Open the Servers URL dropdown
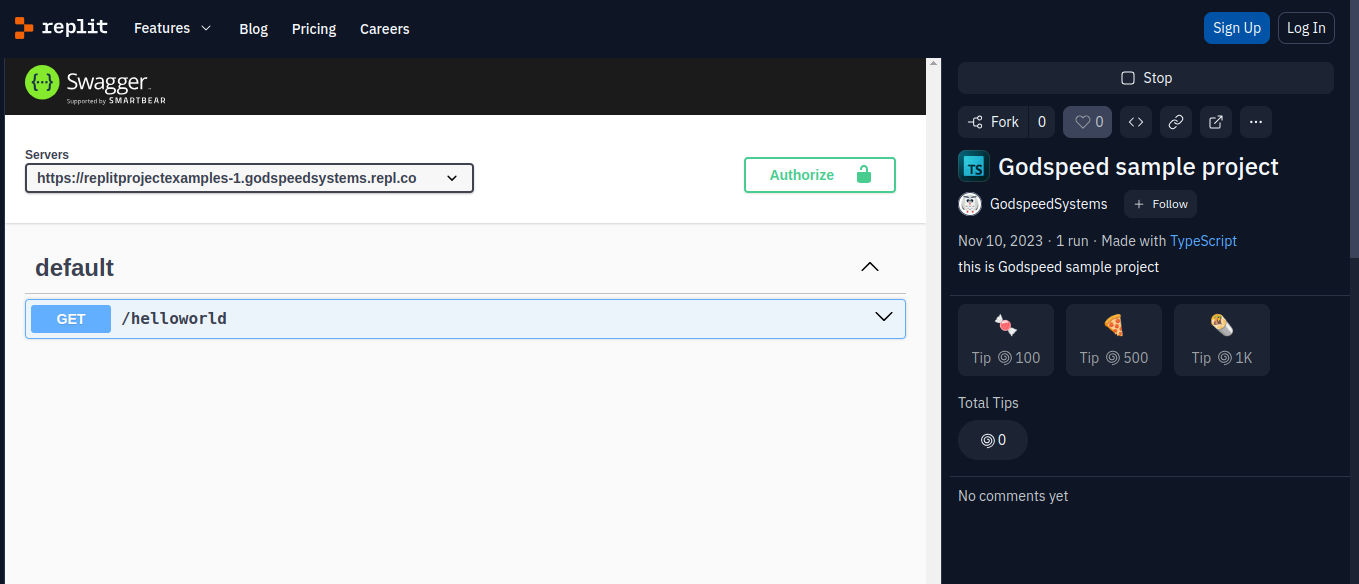This screenshot has height=584, width=1359. coord(249,178)
